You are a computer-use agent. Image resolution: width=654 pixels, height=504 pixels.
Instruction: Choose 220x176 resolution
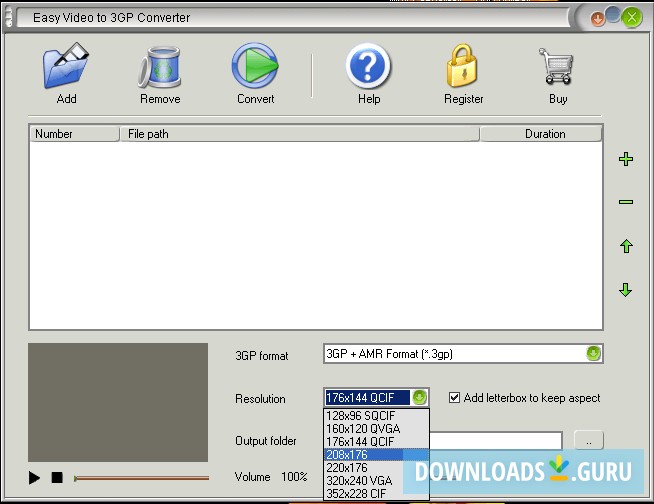click(376, 467)
